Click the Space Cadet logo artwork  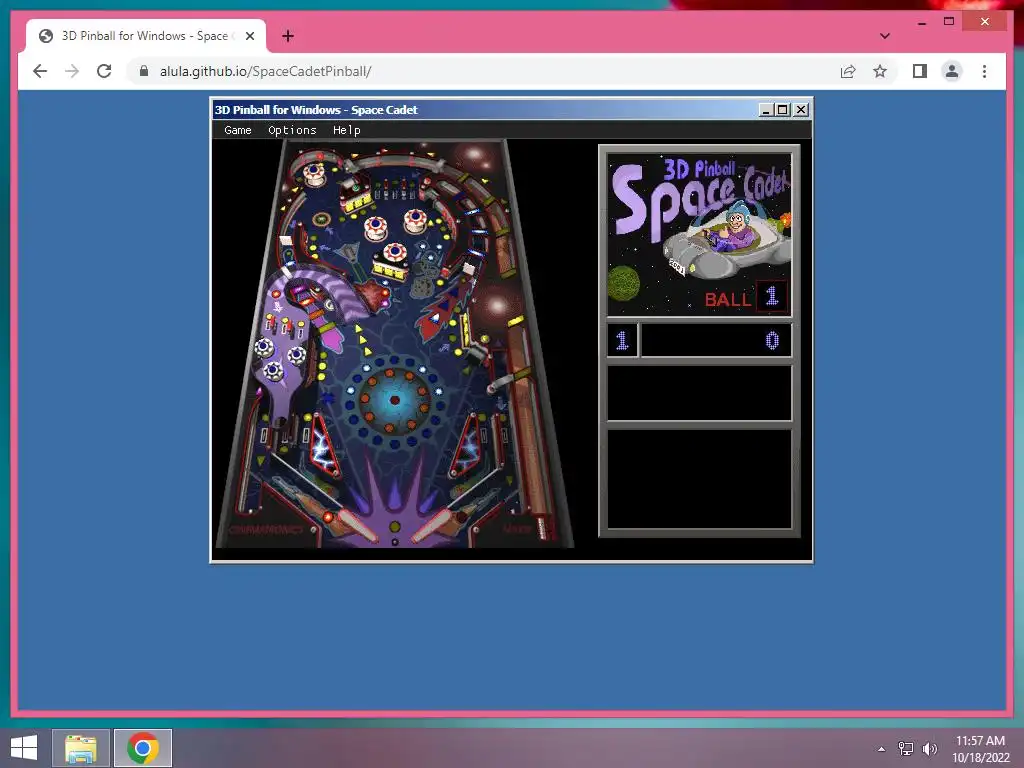click(x=699, y=234)
